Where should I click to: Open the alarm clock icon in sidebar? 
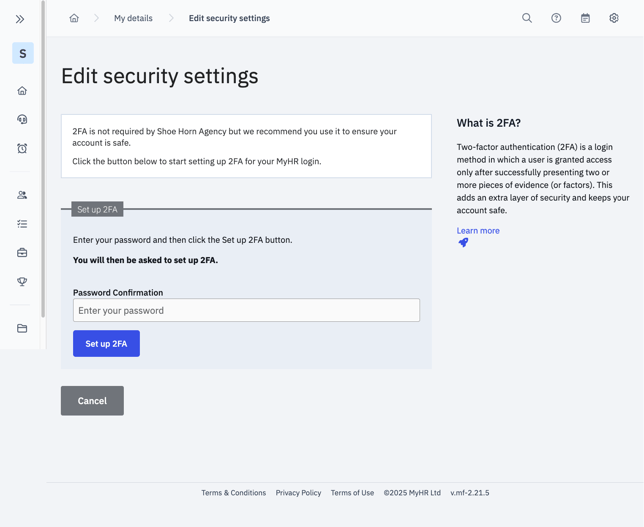(22, 148)
